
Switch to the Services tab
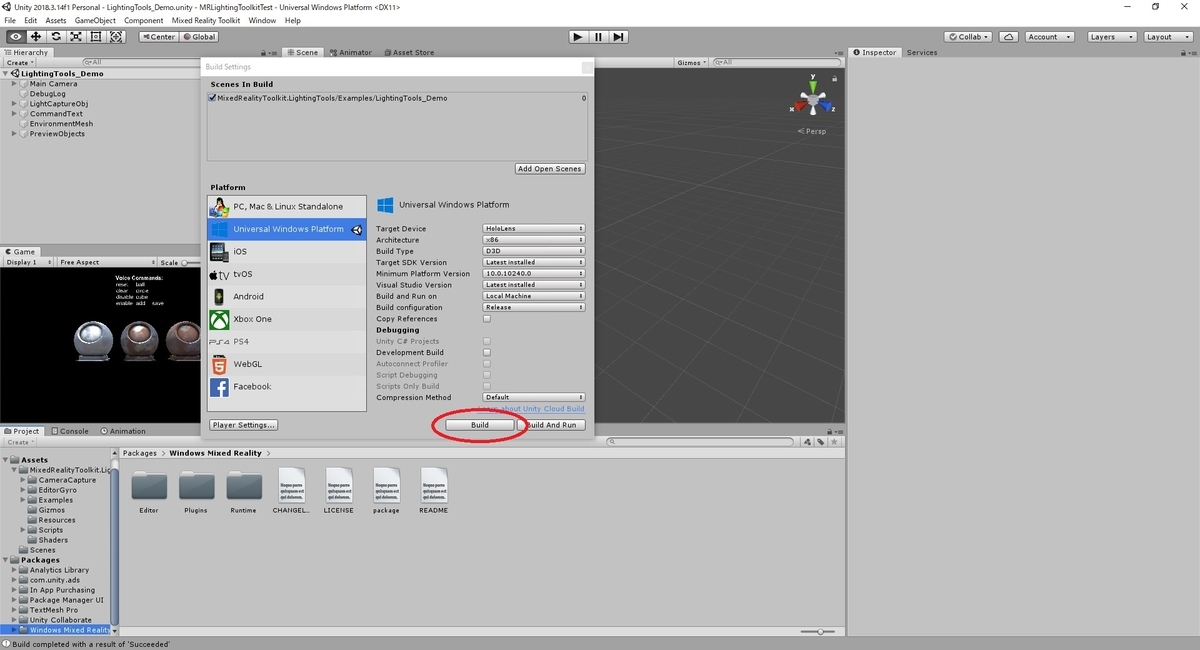pos(921,52)
